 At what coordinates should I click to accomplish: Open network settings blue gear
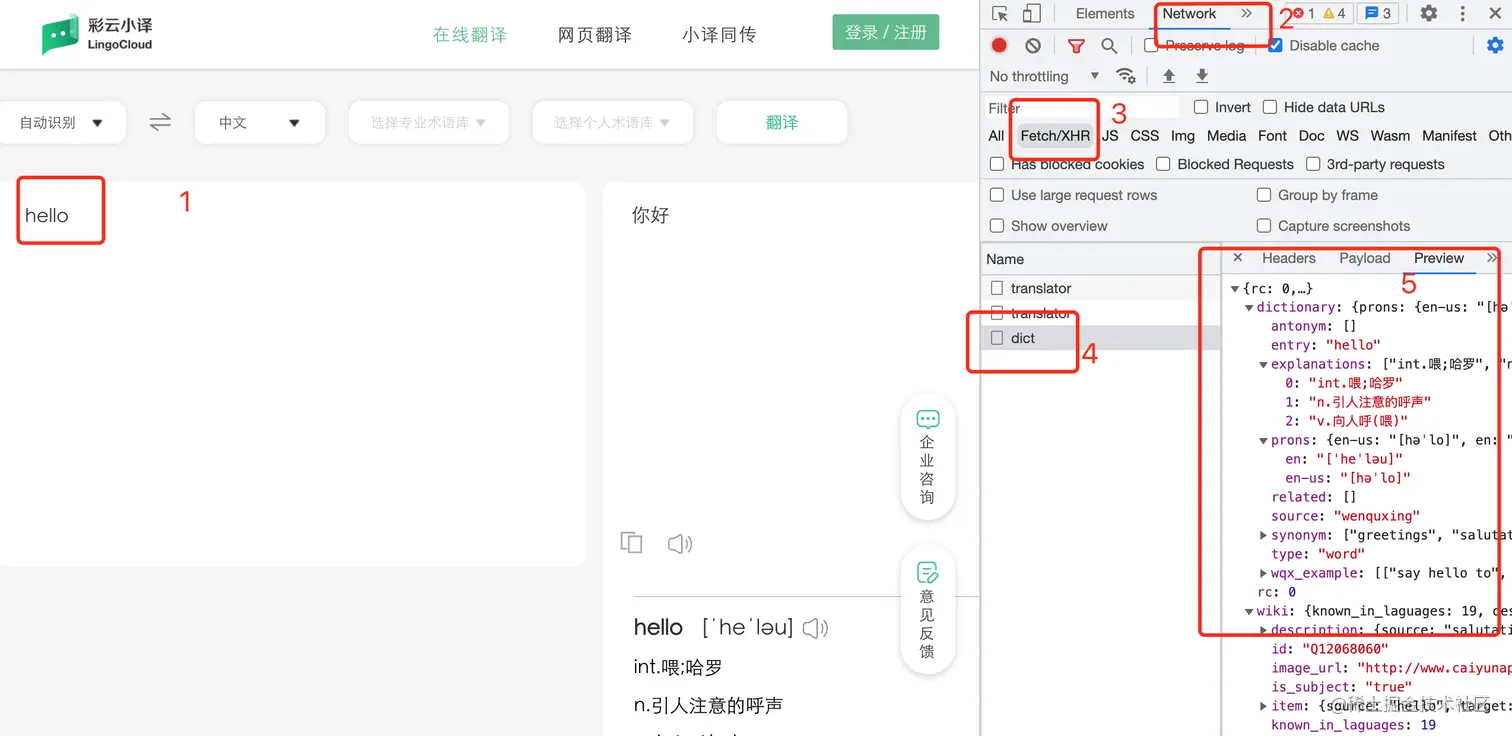(1495, 45)
